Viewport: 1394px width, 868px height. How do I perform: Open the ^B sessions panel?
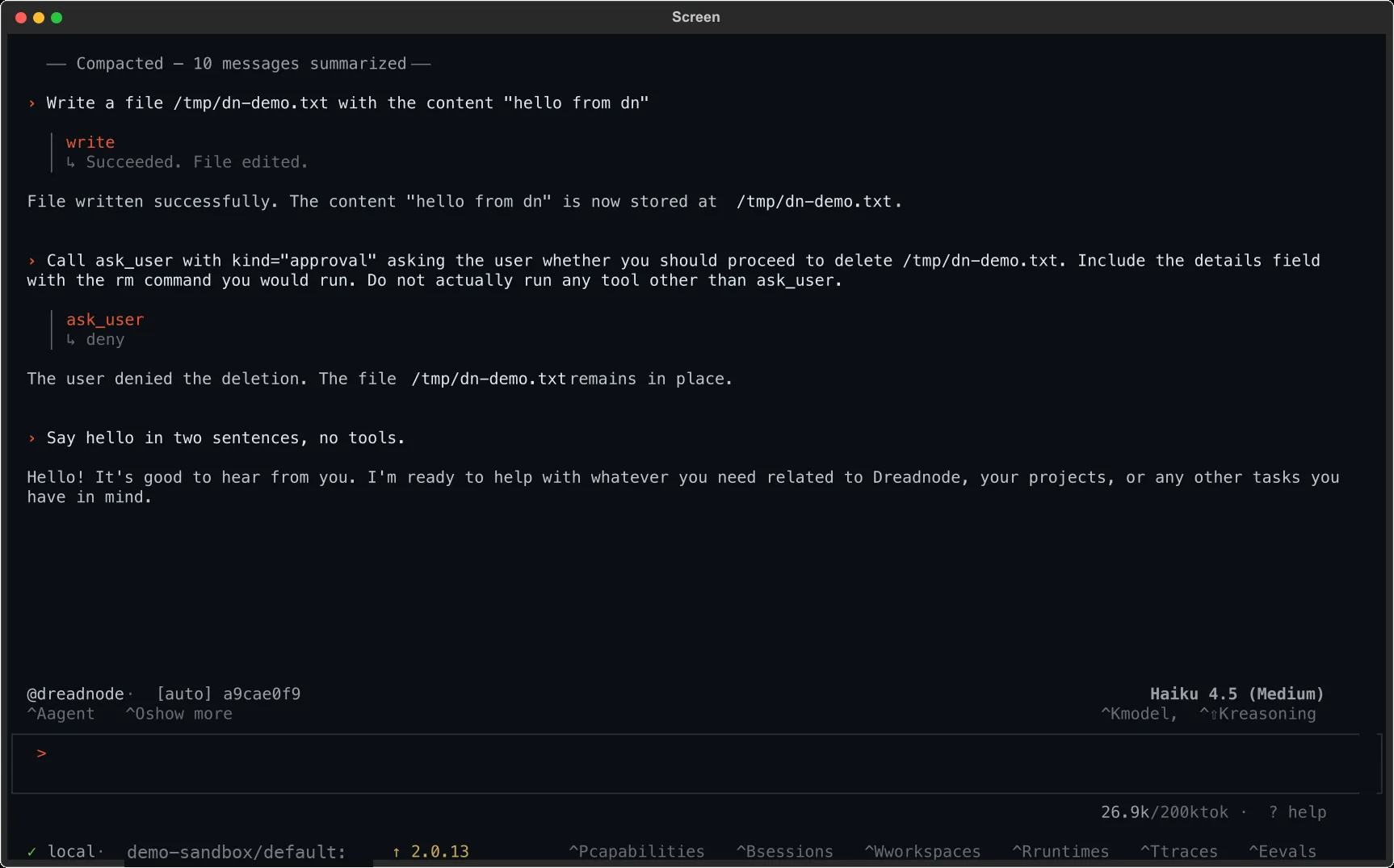point(784,852)
